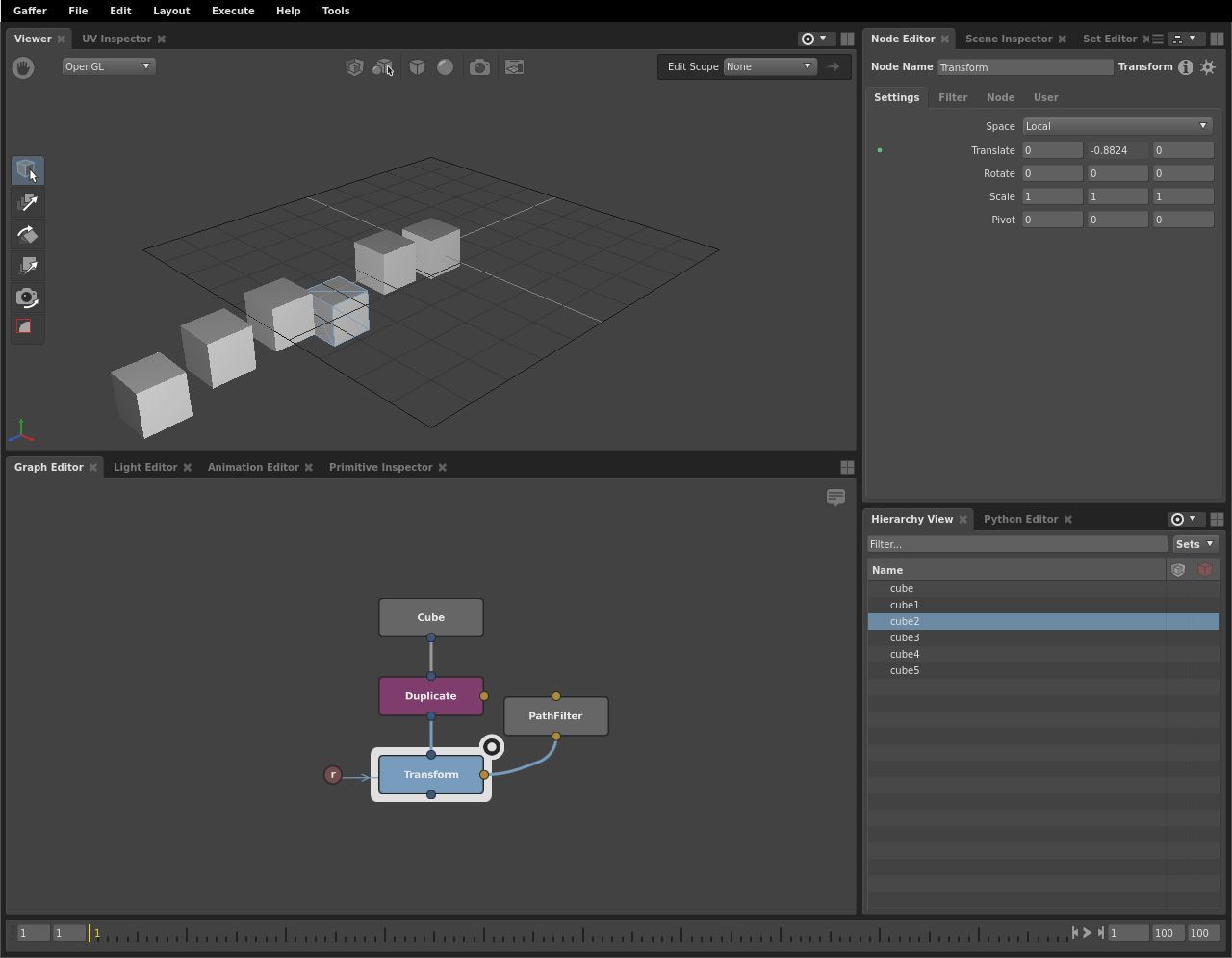The height and width of the screenshot is (958, 1232).
Task: Open the Space dropdown set to Local
Action: (1116, 126)
